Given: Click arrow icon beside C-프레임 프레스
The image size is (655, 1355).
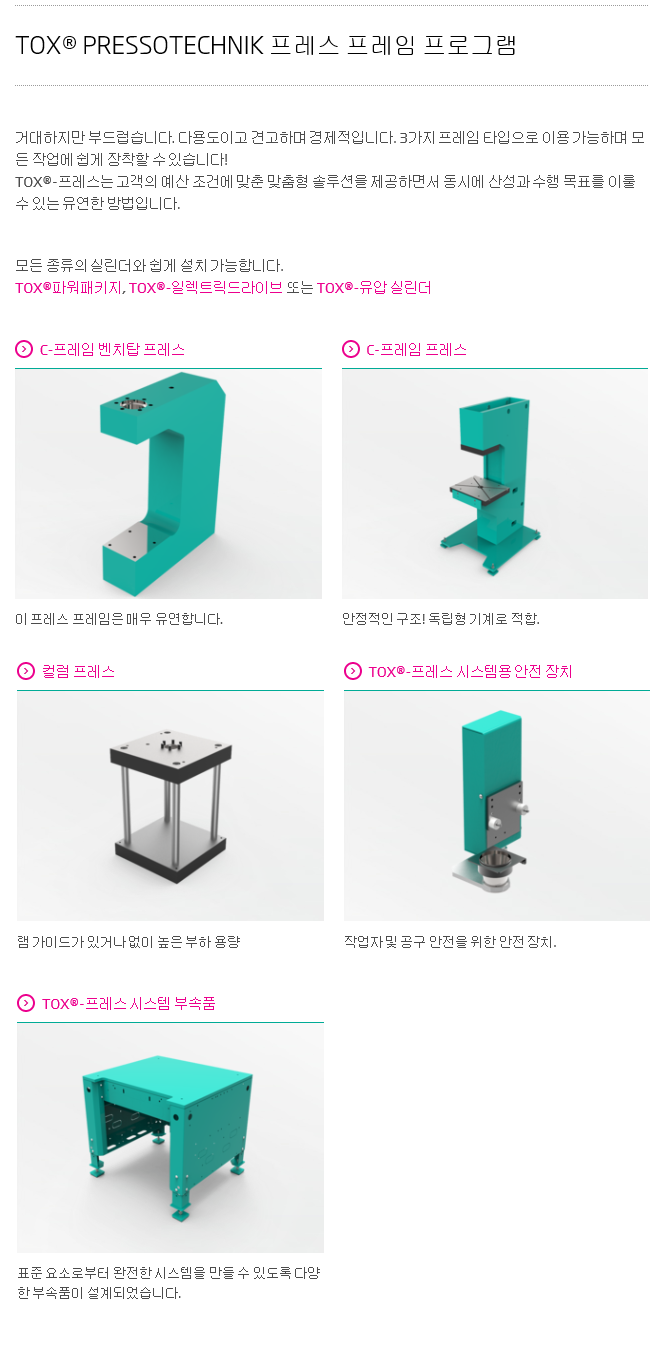Looking at the screenshot, I should [x=351, y=349].
